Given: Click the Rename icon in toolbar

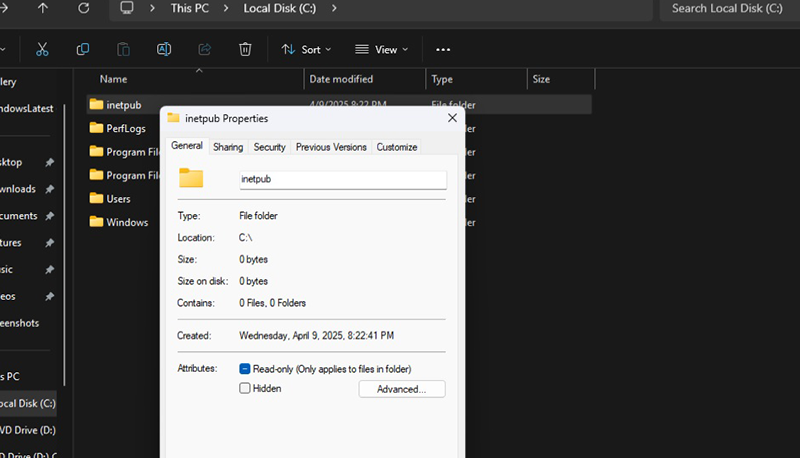Looking at the screenshot, I should click(x=164, y=49).
